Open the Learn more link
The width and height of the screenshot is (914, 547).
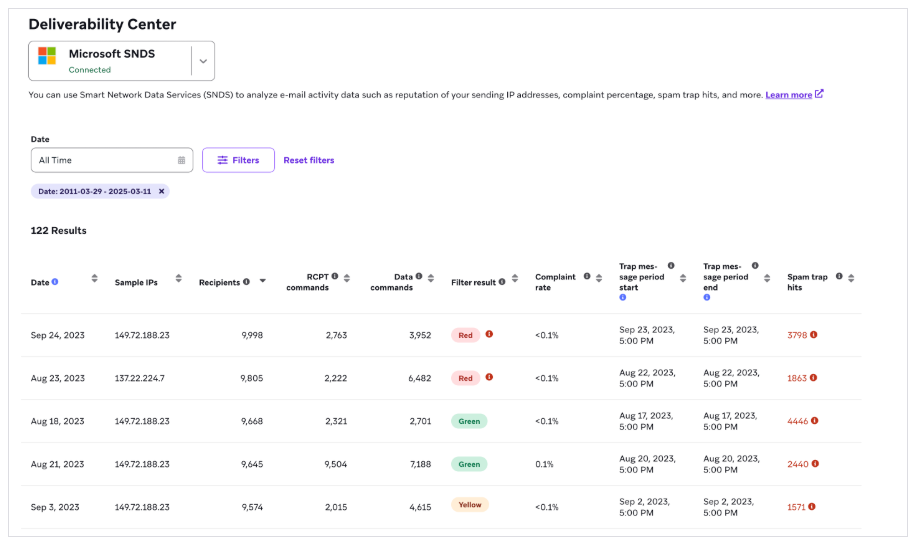(788, 95)
